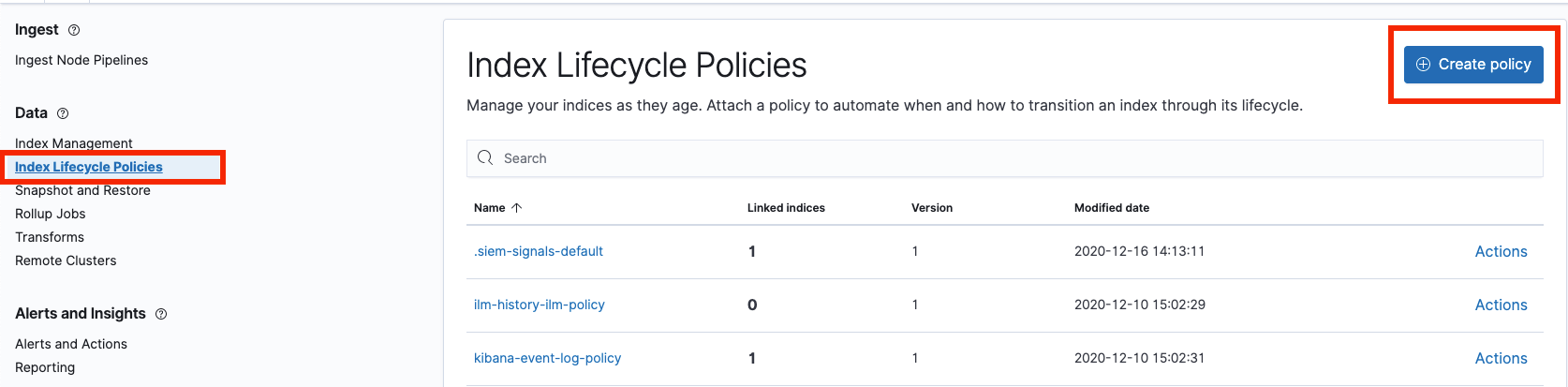Sort by Modified date column
Viewport: 1568px width, 387px height.
click(x=1112, y=208)
